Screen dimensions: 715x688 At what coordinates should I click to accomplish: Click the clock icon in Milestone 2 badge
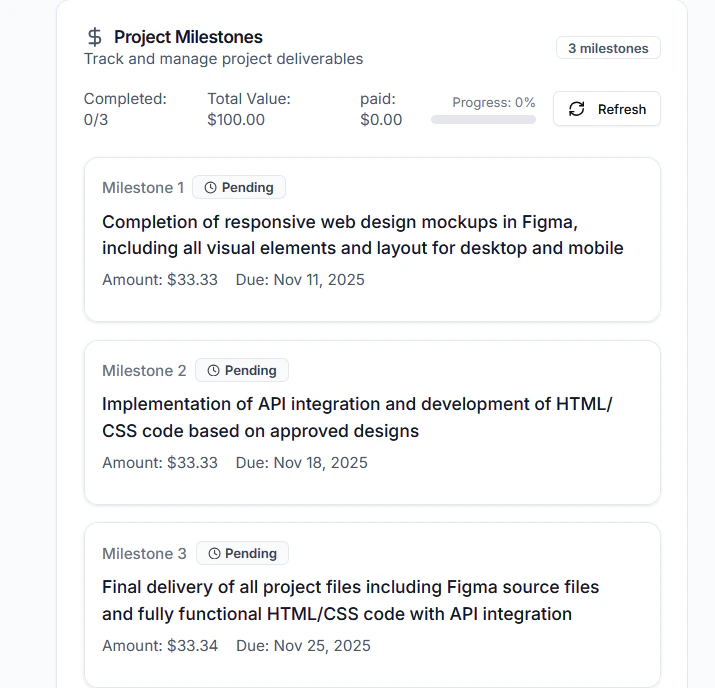[213, 370]
